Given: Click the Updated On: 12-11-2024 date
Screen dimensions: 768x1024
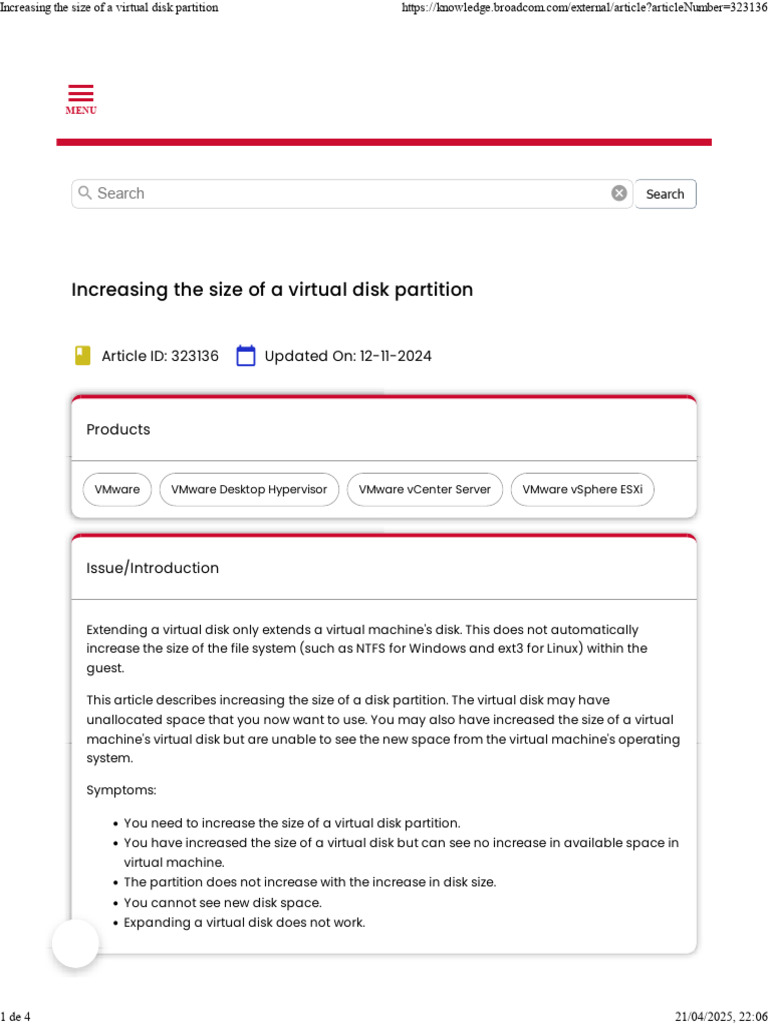Looking at the screenshot, I should tap(348, 356).
